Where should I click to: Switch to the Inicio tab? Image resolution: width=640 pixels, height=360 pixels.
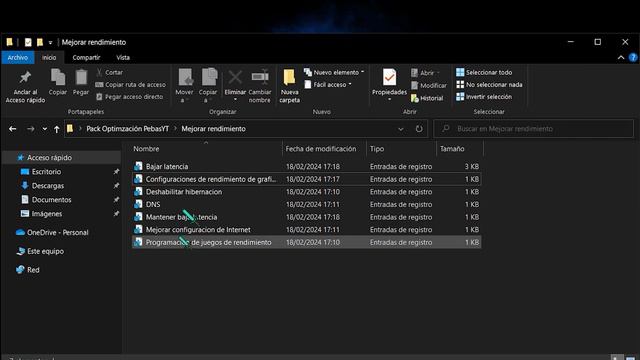pyautogui.click(x=49, y=58)
